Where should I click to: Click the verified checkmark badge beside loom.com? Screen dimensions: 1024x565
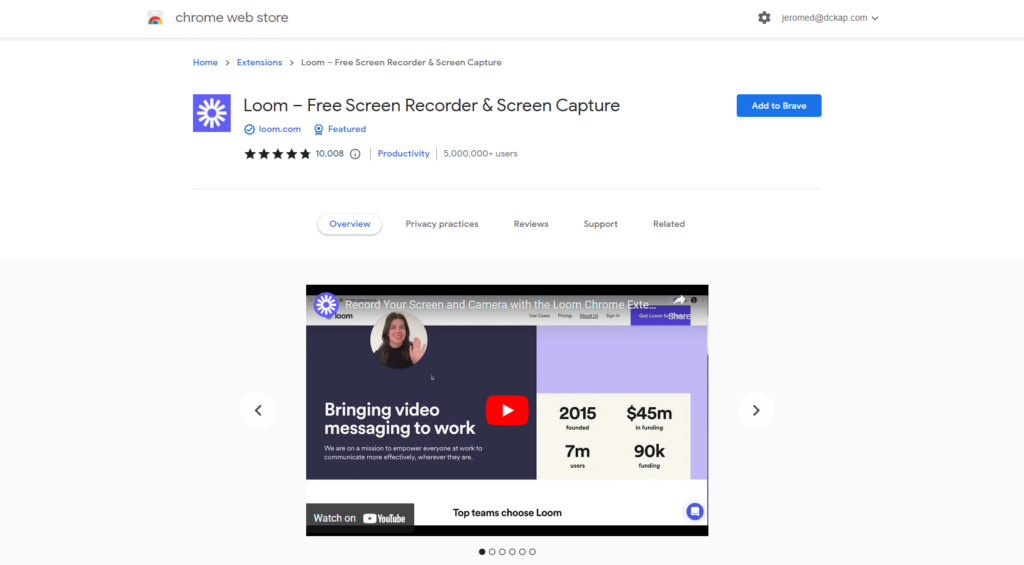[249, 129]
